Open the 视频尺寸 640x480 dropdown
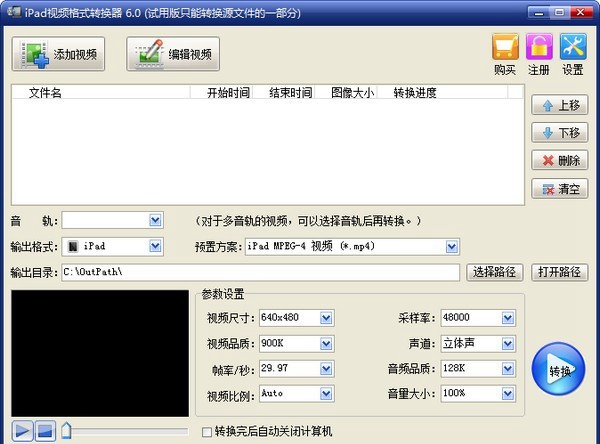 [326, 318]
